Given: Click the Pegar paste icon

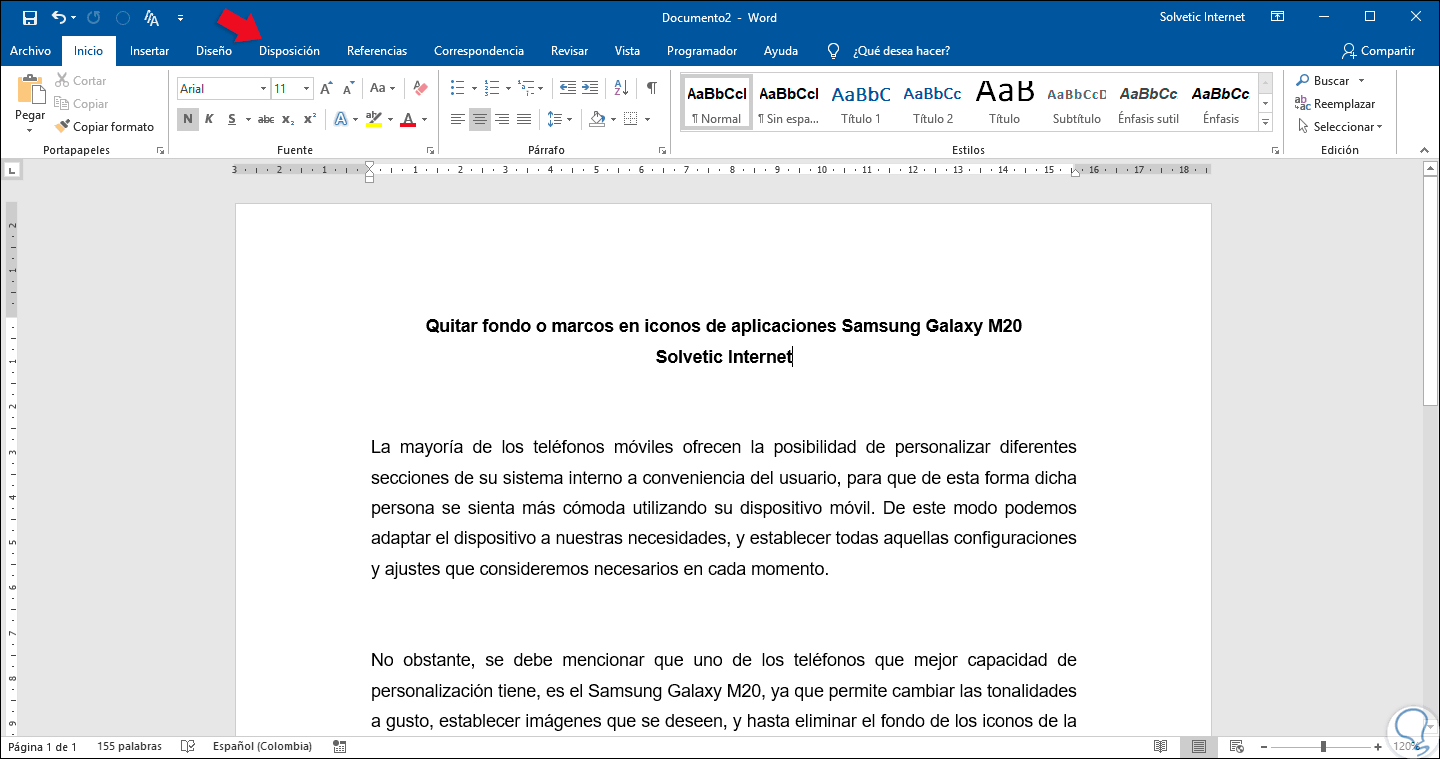Looking at the screenshot, I should (x=30, y=90).
